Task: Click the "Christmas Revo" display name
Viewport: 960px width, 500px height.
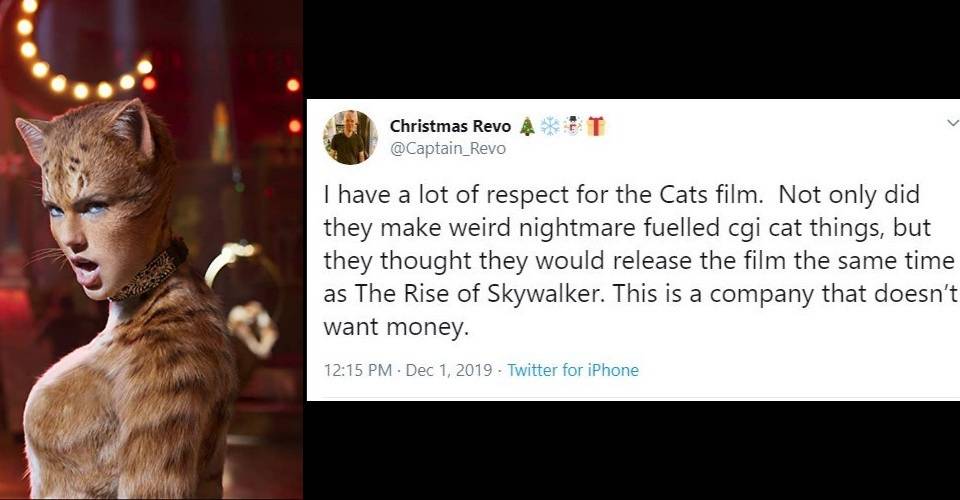Action: pos(450,126)
